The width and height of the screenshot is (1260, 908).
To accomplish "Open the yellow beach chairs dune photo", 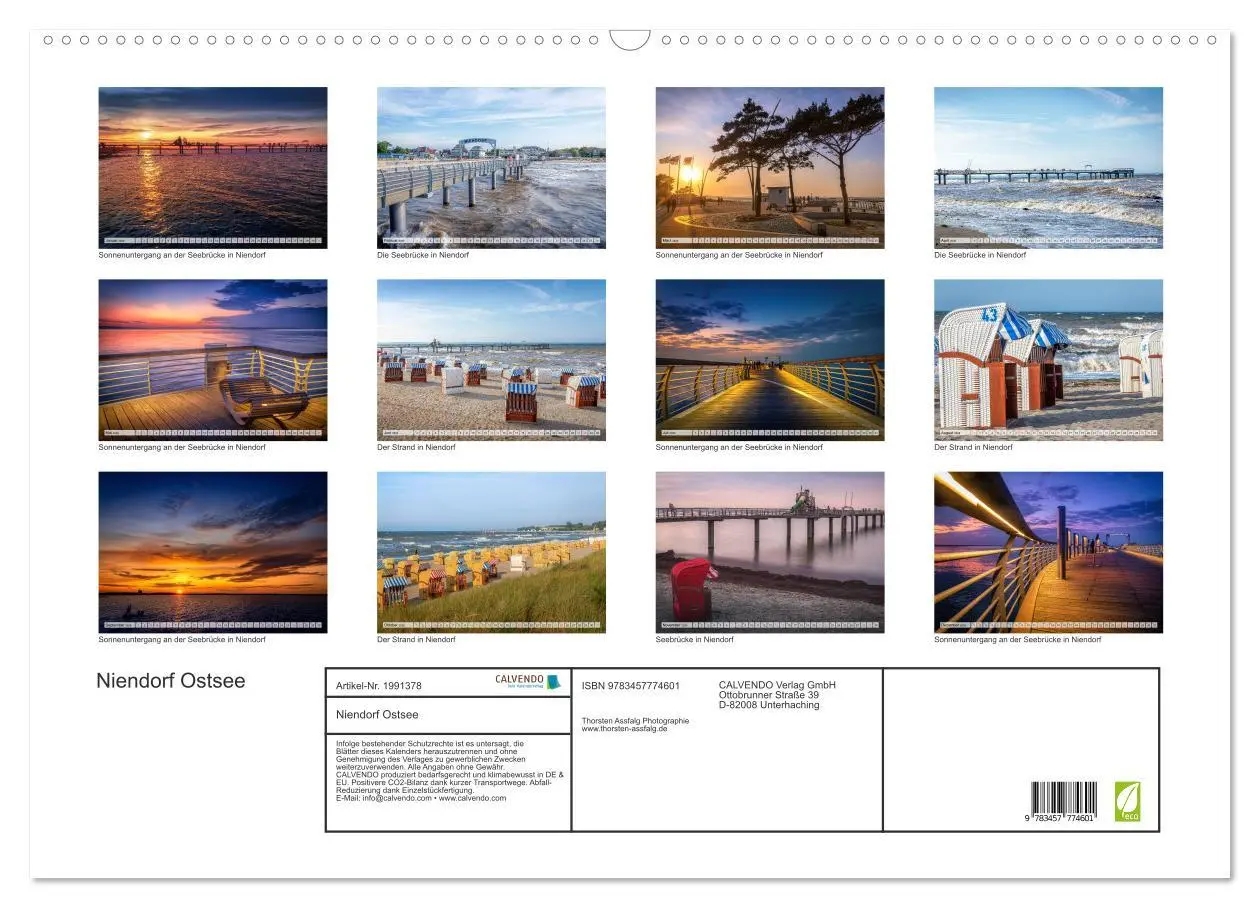I will click(x=491, y=552).
